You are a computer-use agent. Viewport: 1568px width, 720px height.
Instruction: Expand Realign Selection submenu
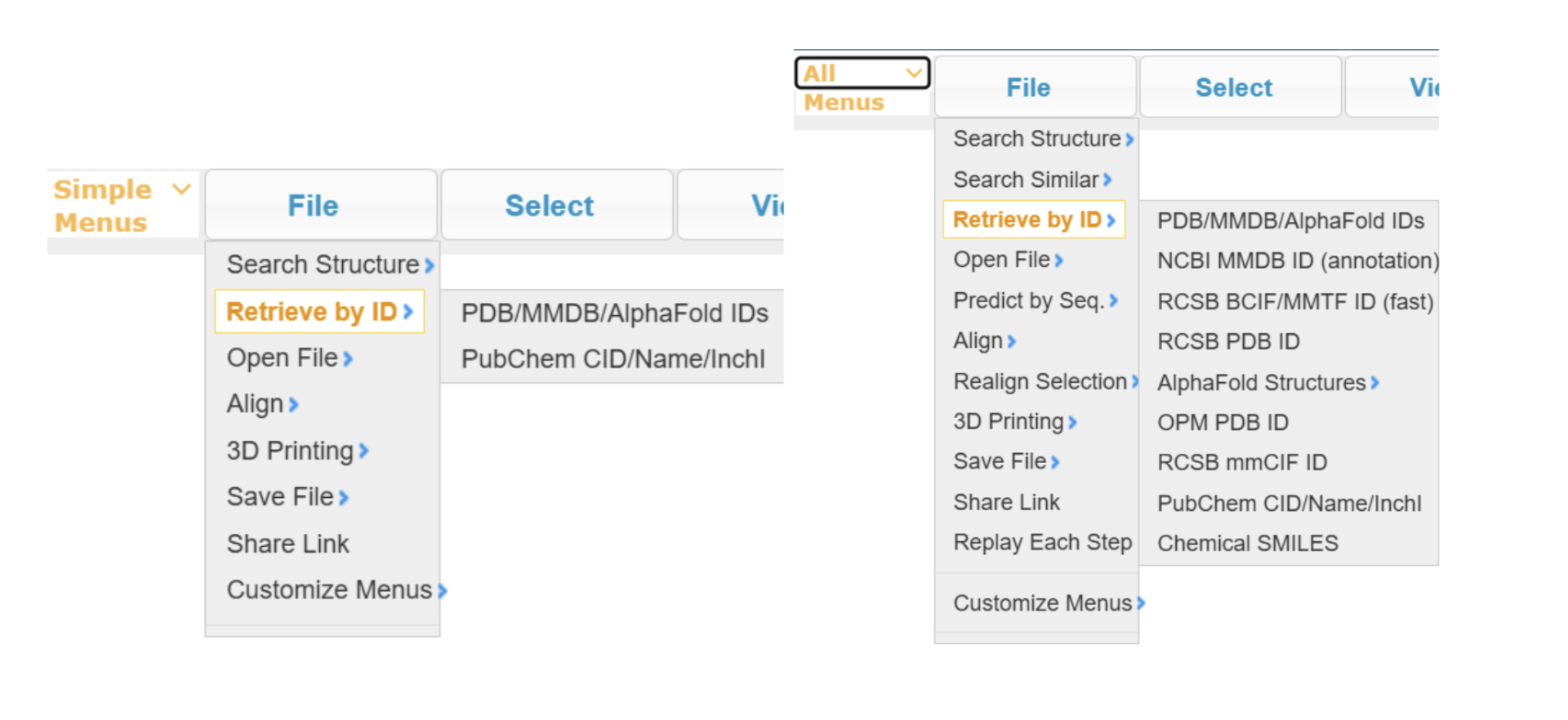[1045, 382]
